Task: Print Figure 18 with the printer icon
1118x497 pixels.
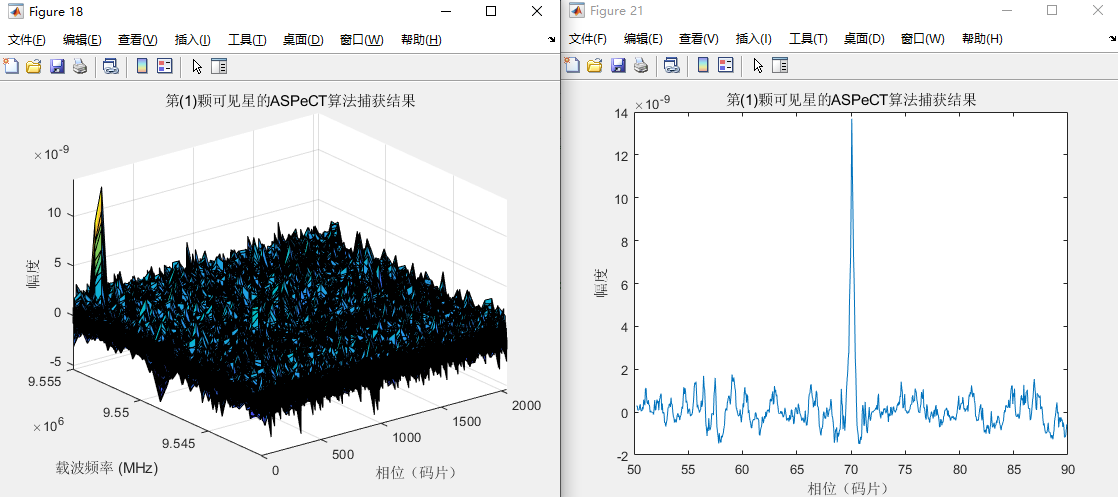Action: point(80,66)
